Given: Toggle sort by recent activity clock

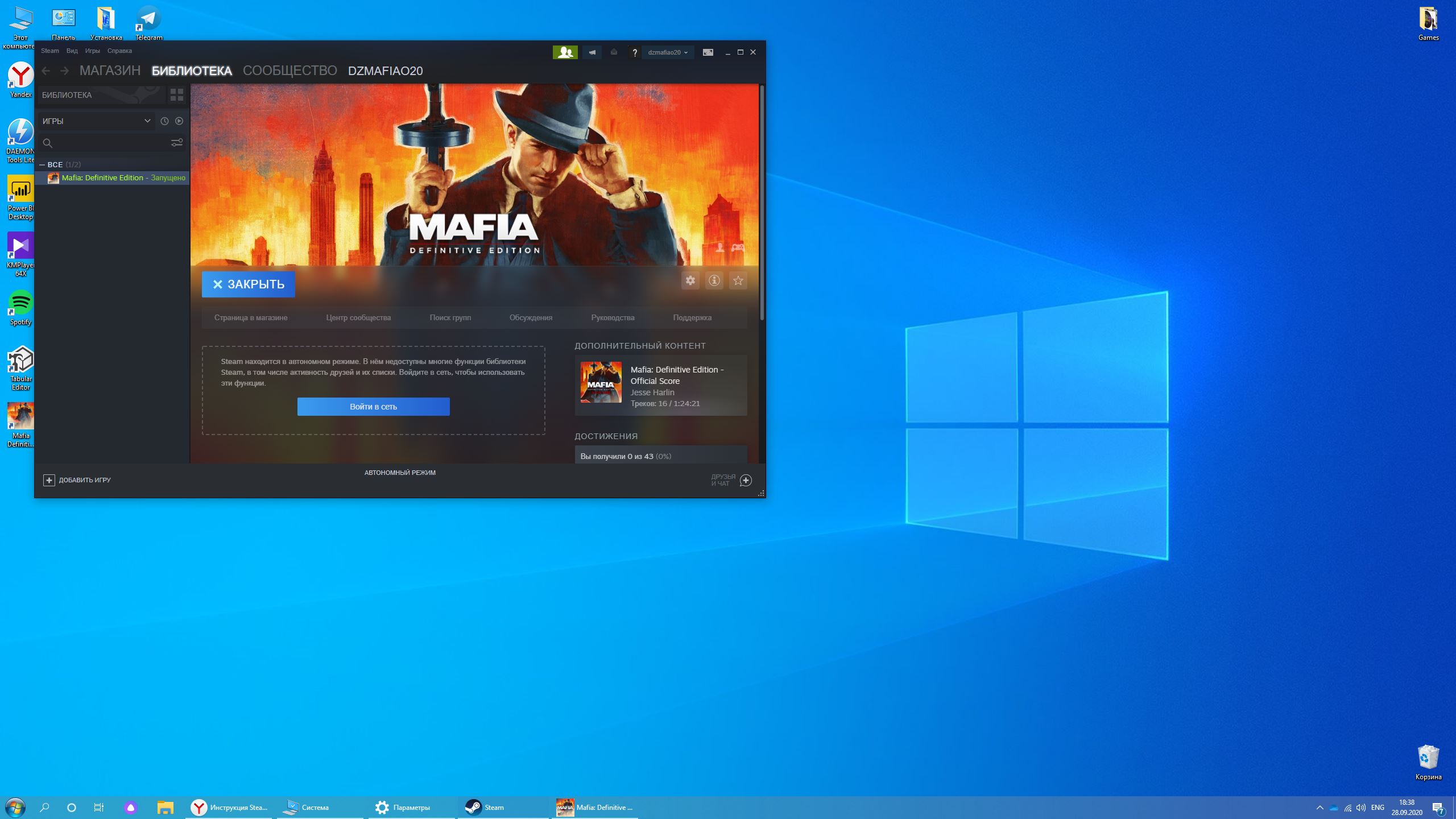Looking at the screenshot, I should (164, 121).
